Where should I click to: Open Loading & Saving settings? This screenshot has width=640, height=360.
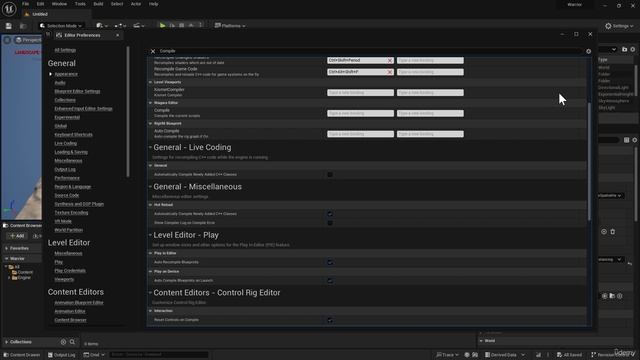(x=71, y=152)
